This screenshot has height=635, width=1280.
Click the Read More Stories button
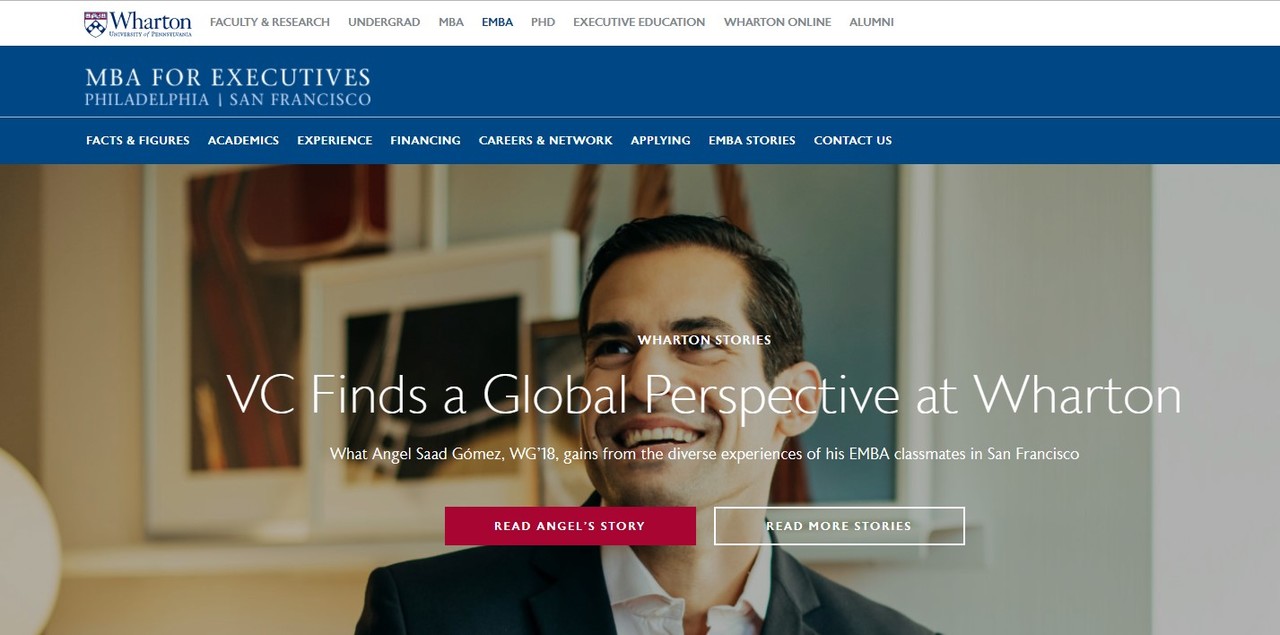[x=839, y=526]
